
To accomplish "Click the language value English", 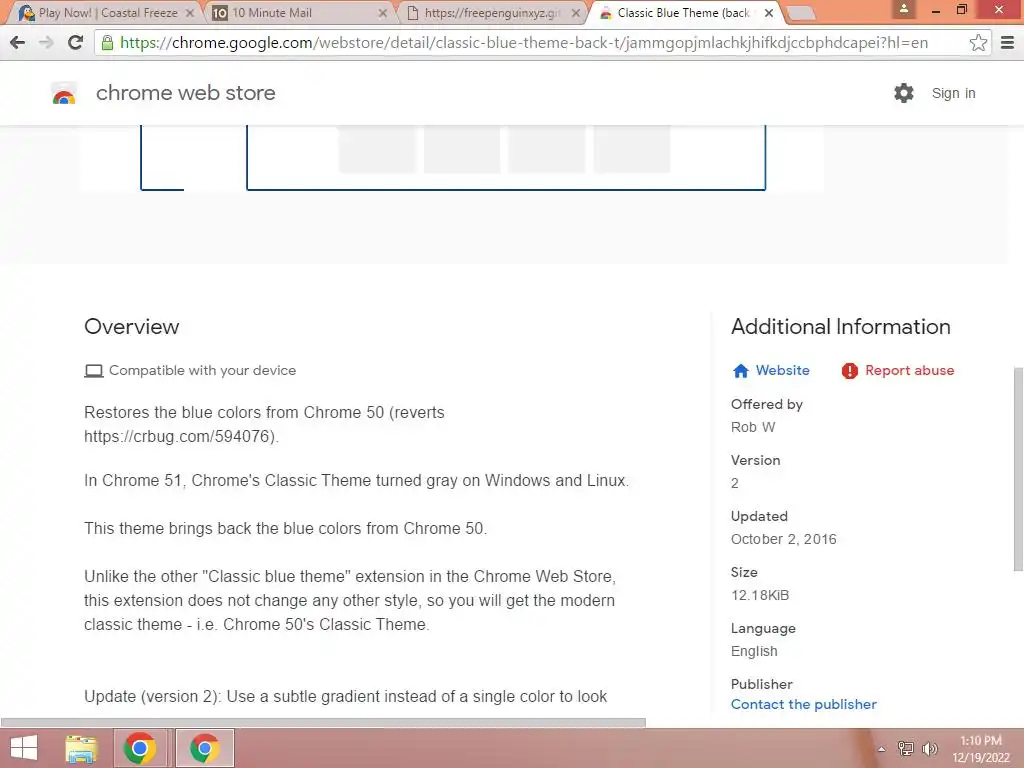I will (754, 651).
